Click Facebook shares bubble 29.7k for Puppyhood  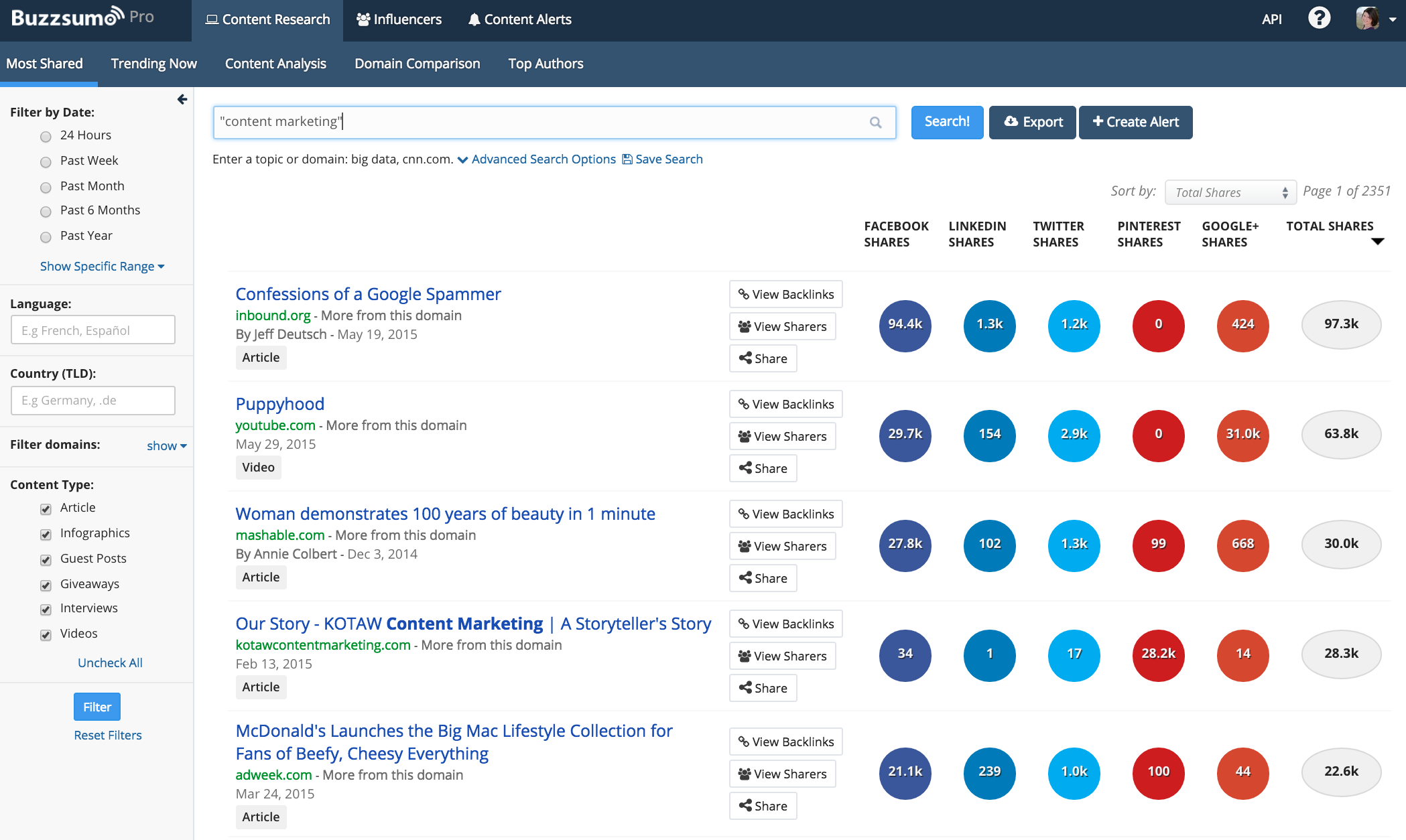pyautogui.click(x=905, y=435)
